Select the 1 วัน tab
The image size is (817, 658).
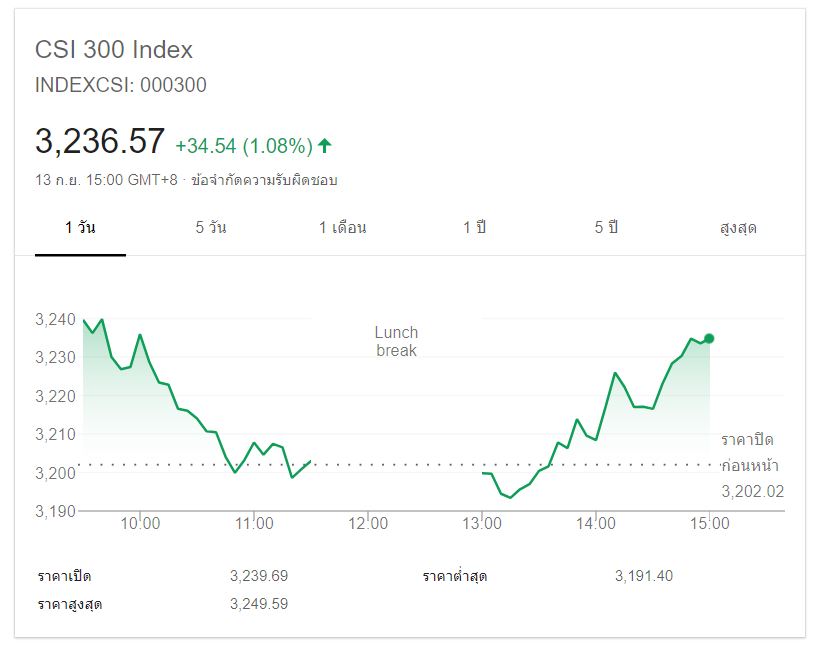pos(80,228)
